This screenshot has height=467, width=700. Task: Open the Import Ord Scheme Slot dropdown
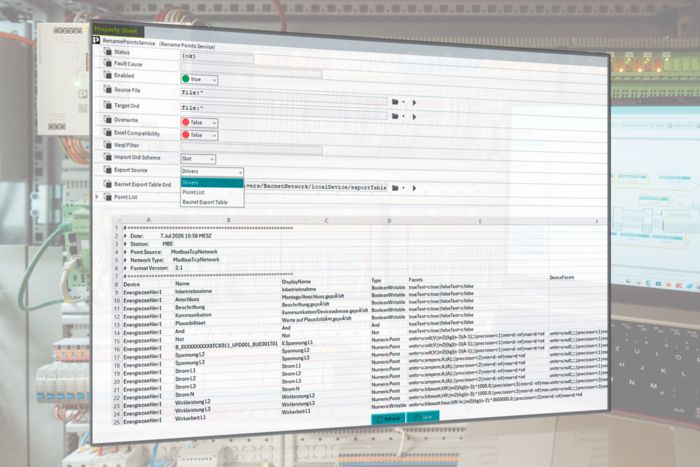point(198,158)
